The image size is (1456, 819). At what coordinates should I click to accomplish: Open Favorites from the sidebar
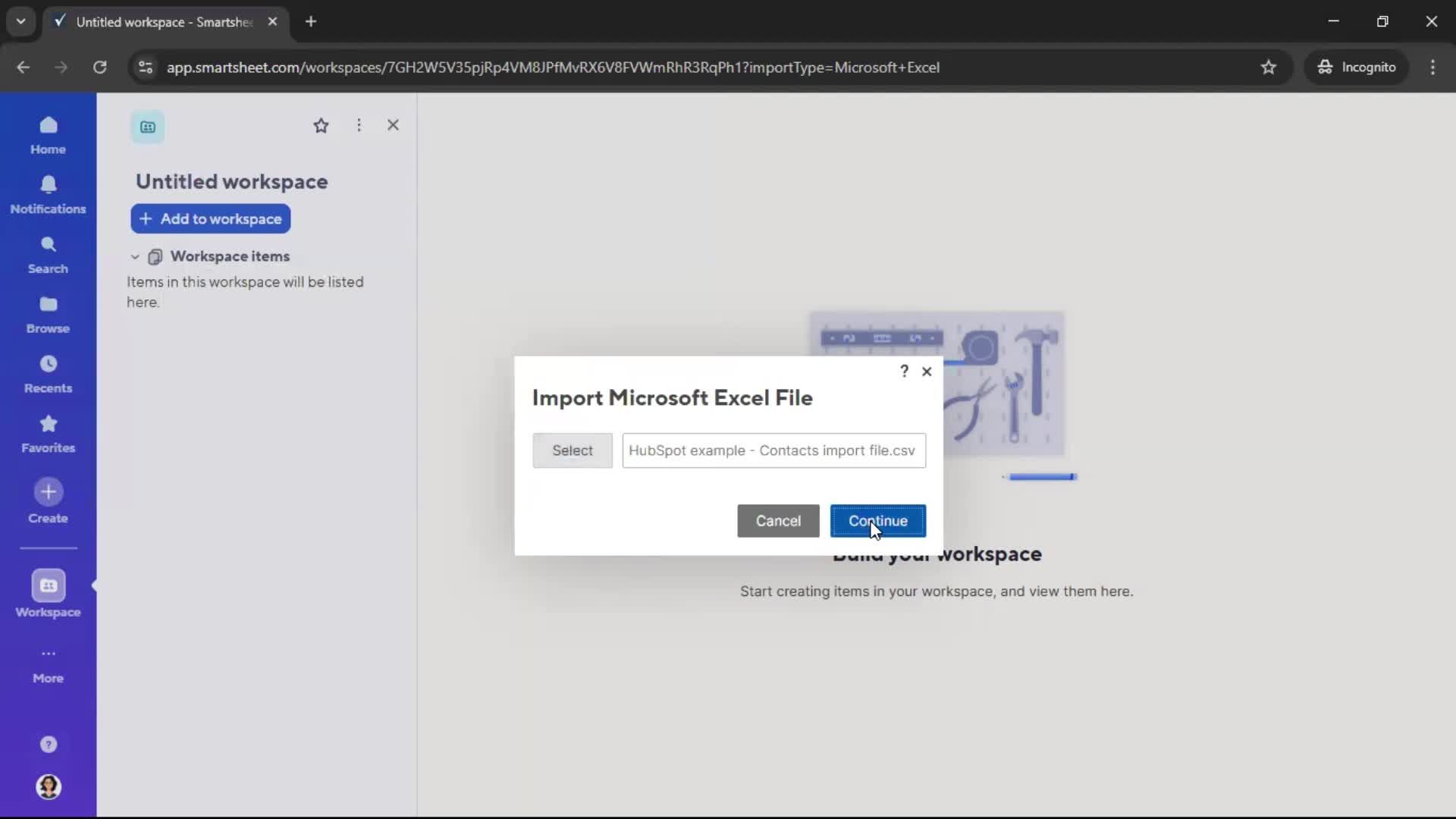point(48,433)
